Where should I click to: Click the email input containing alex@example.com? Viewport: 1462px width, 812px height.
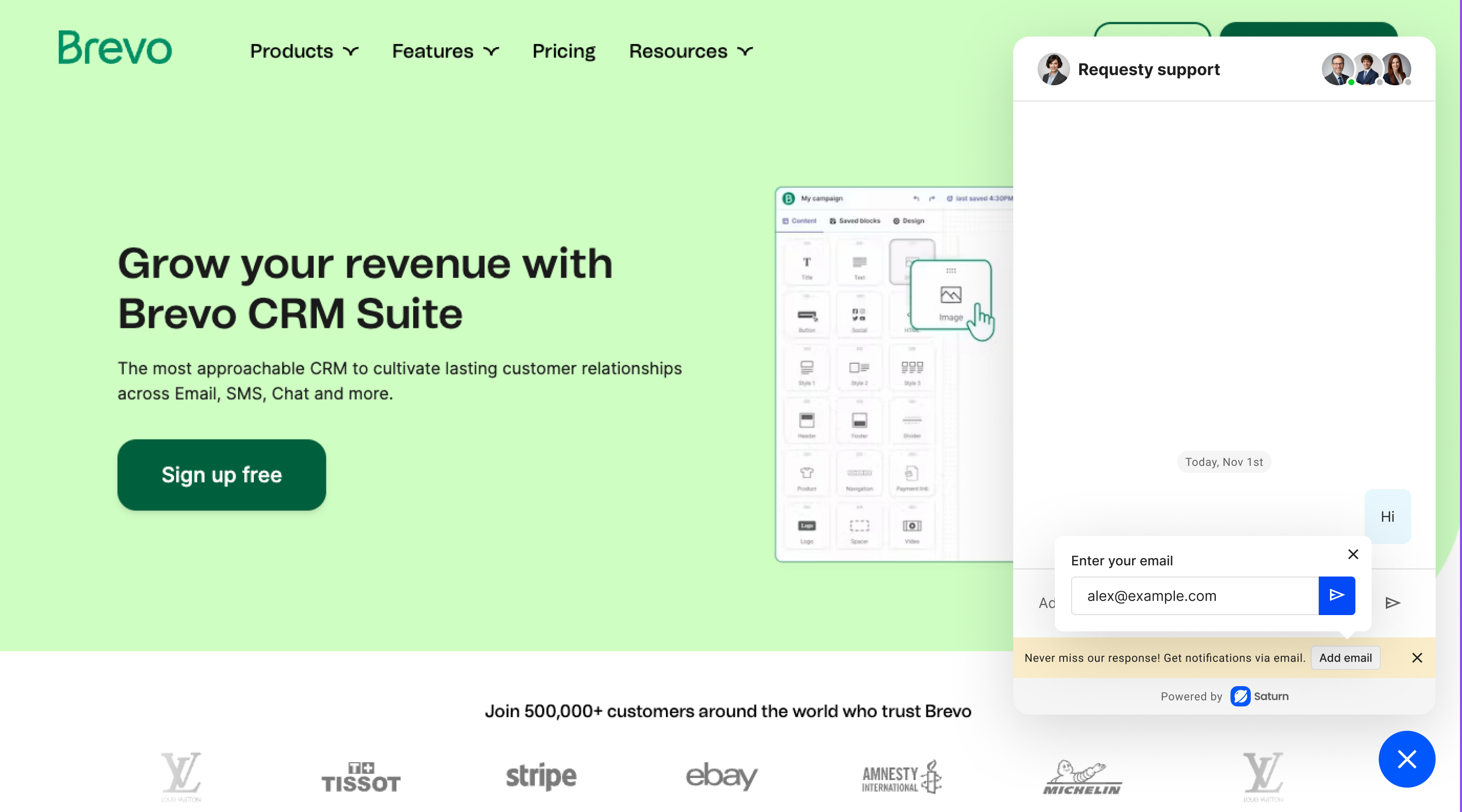coord(1194,595)
